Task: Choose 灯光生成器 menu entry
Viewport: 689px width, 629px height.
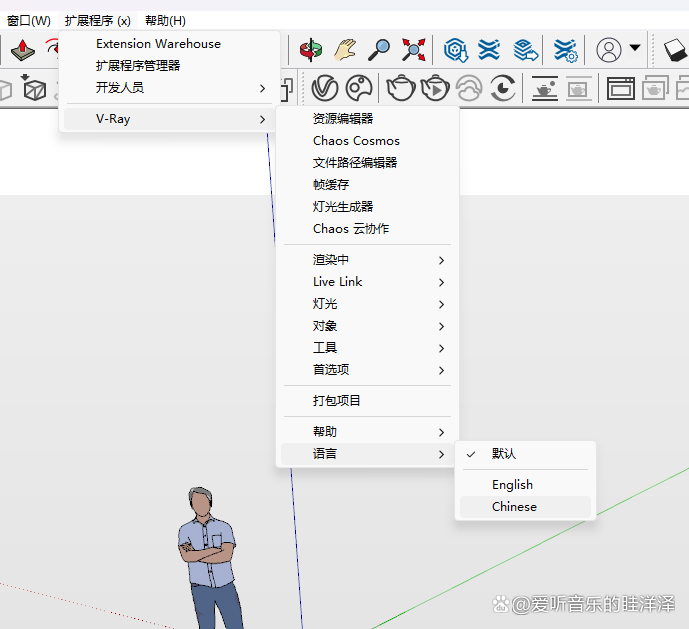Action: point(367,207)
